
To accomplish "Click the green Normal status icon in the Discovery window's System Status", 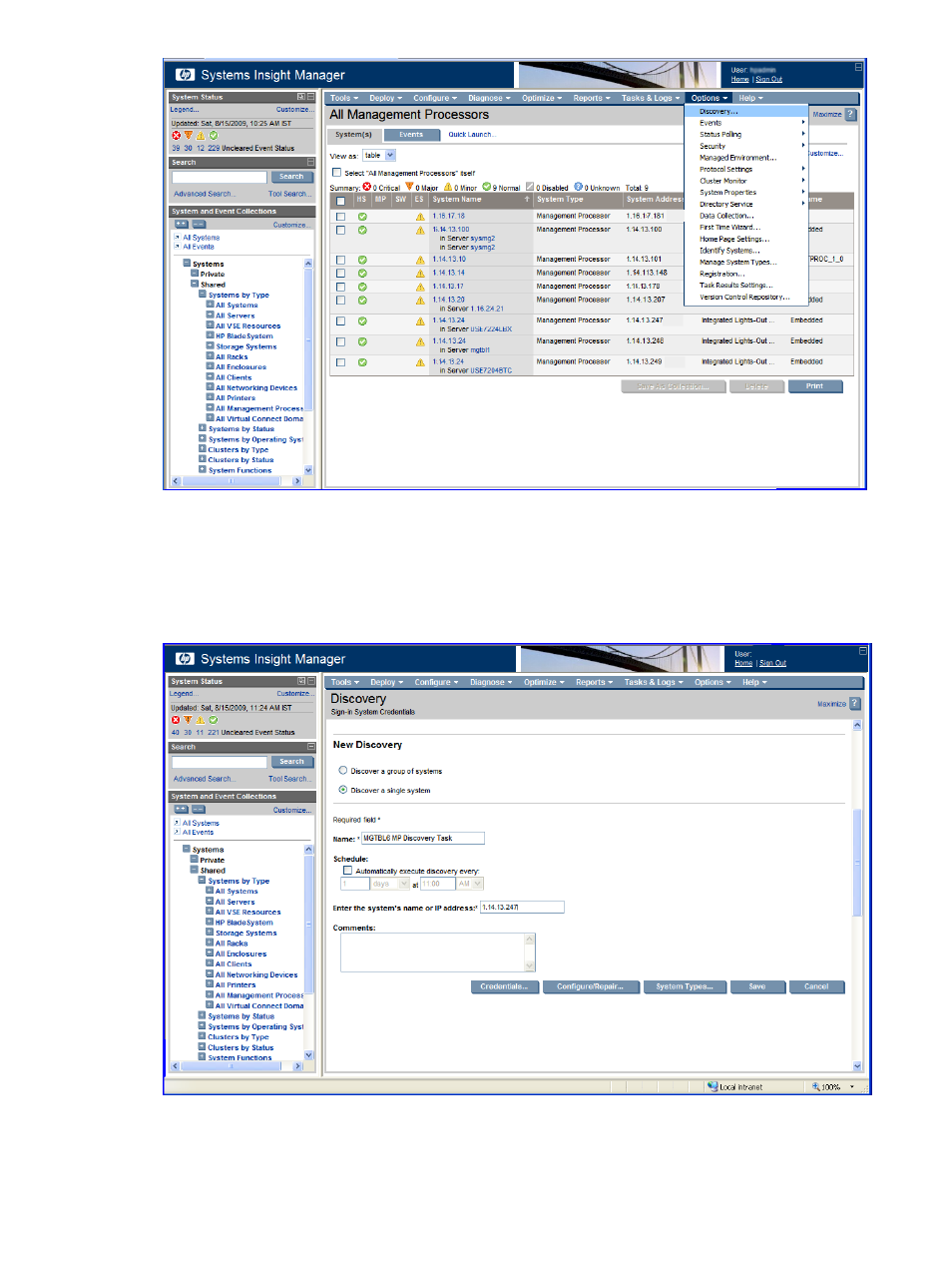I will click(x=213, y=720).
